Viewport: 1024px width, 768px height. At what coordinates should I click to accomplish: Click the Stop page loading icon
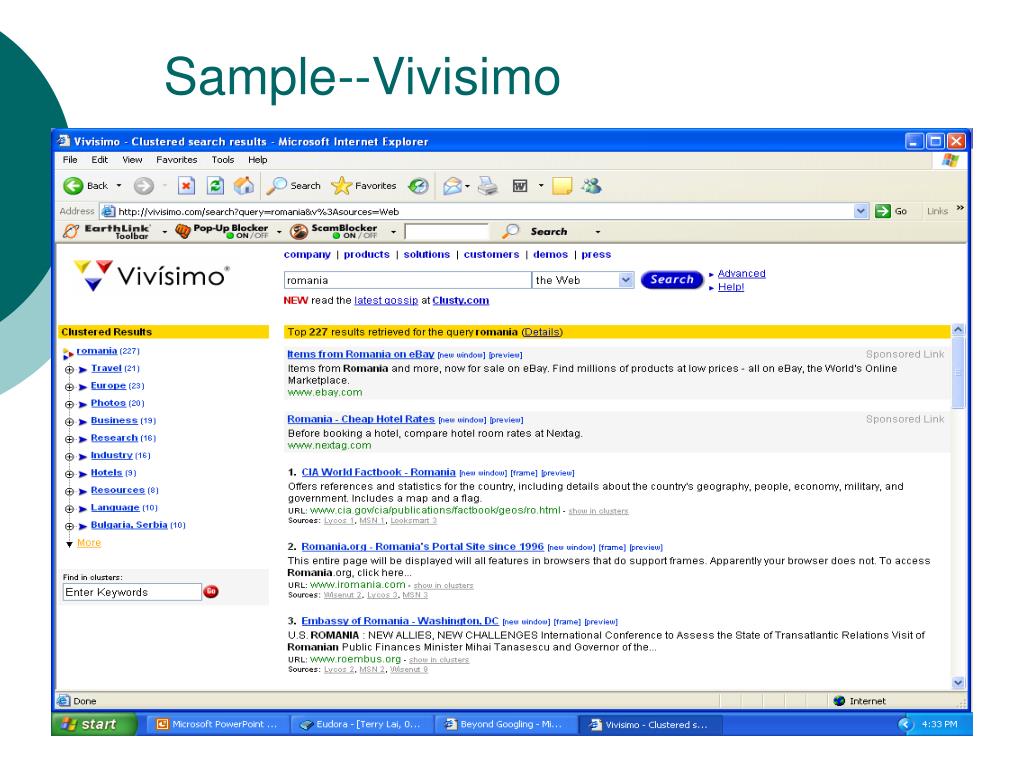click(x=186, y=186)
